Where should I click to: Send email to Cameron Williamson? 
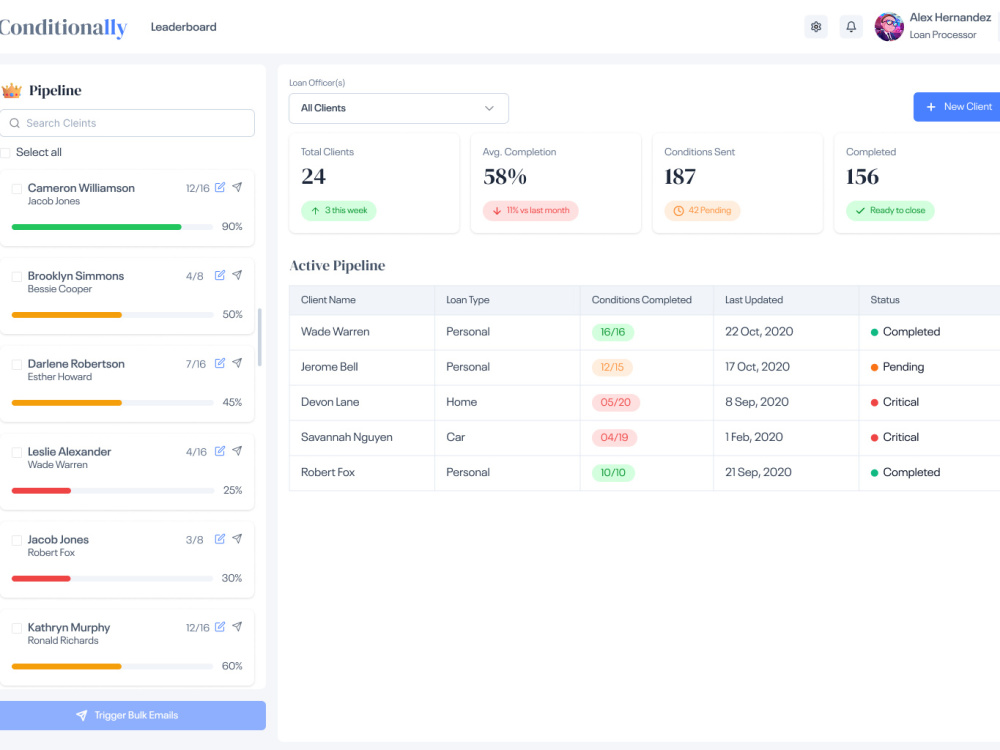237,188
